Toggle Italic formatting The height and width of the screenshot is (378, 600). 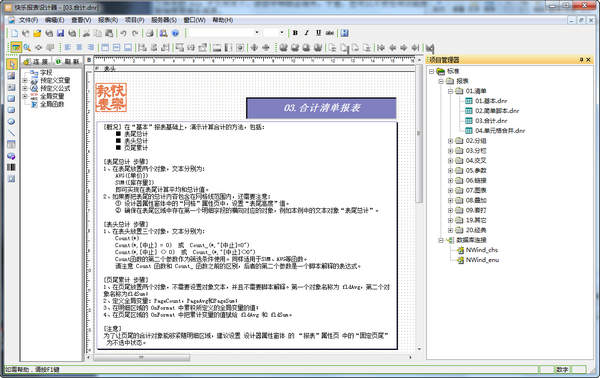(x=307, y=33)
